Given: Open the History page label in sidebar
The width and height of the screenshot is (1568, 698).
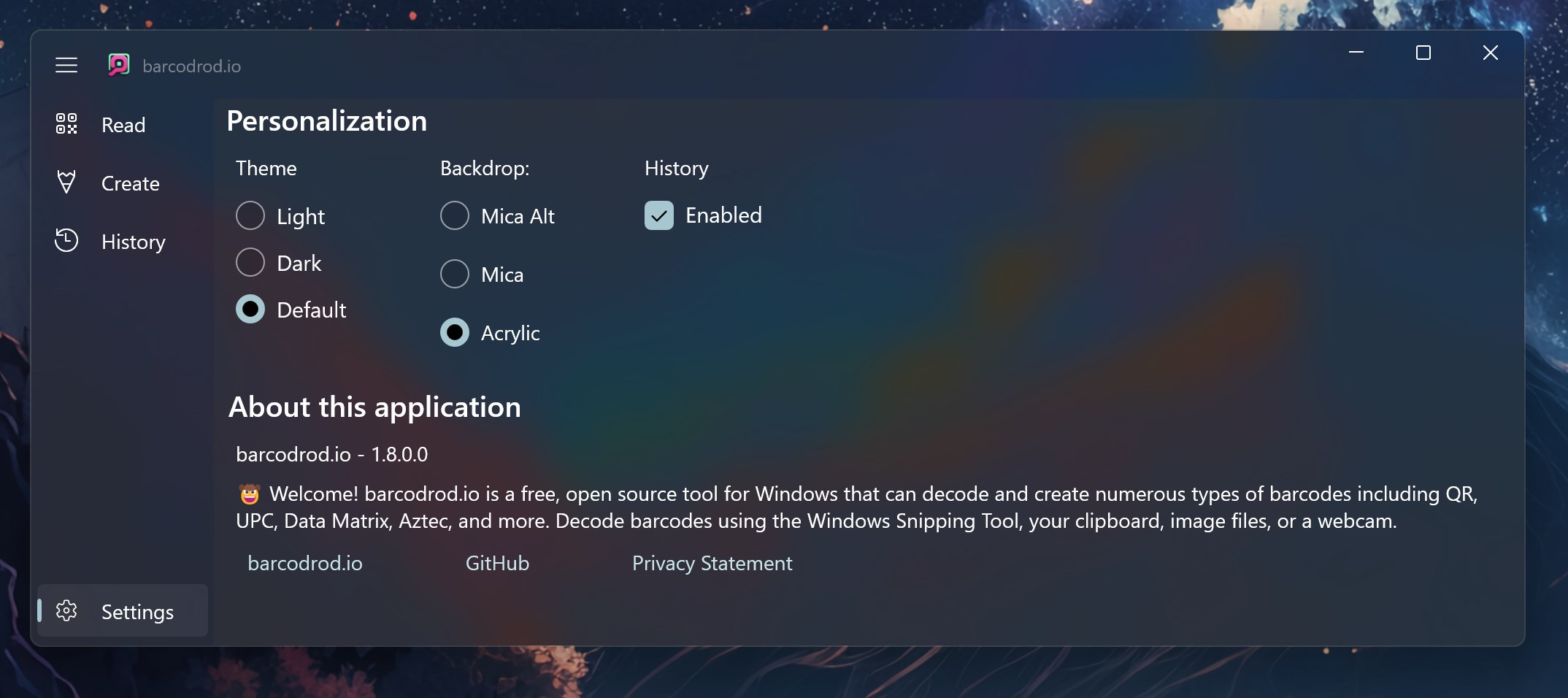Looking at the screenshot, I should tap(134, 242).
